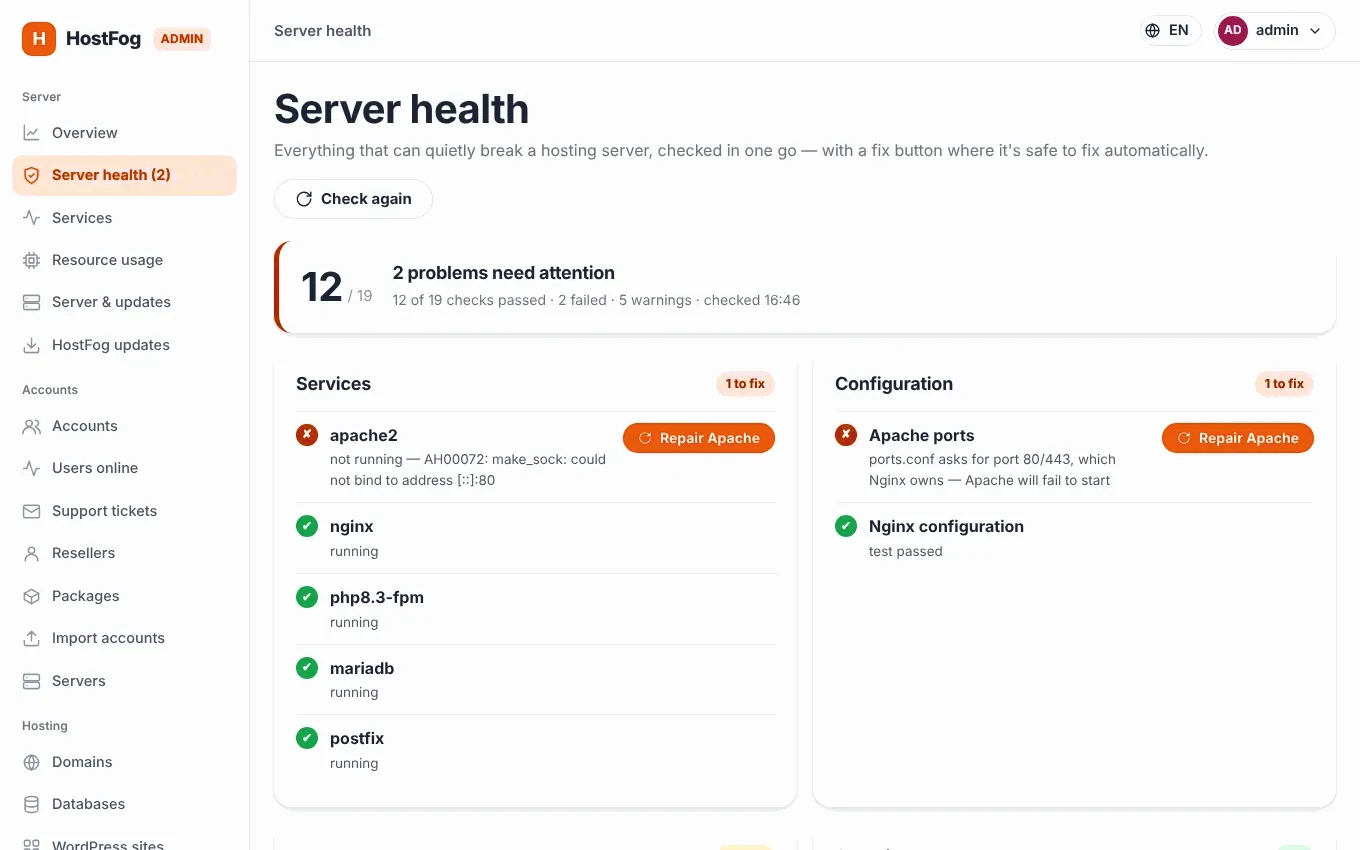The height and width of the screenshot is (850, 1360).
Task: Open Support tickets page
Action: pos(124,511)
